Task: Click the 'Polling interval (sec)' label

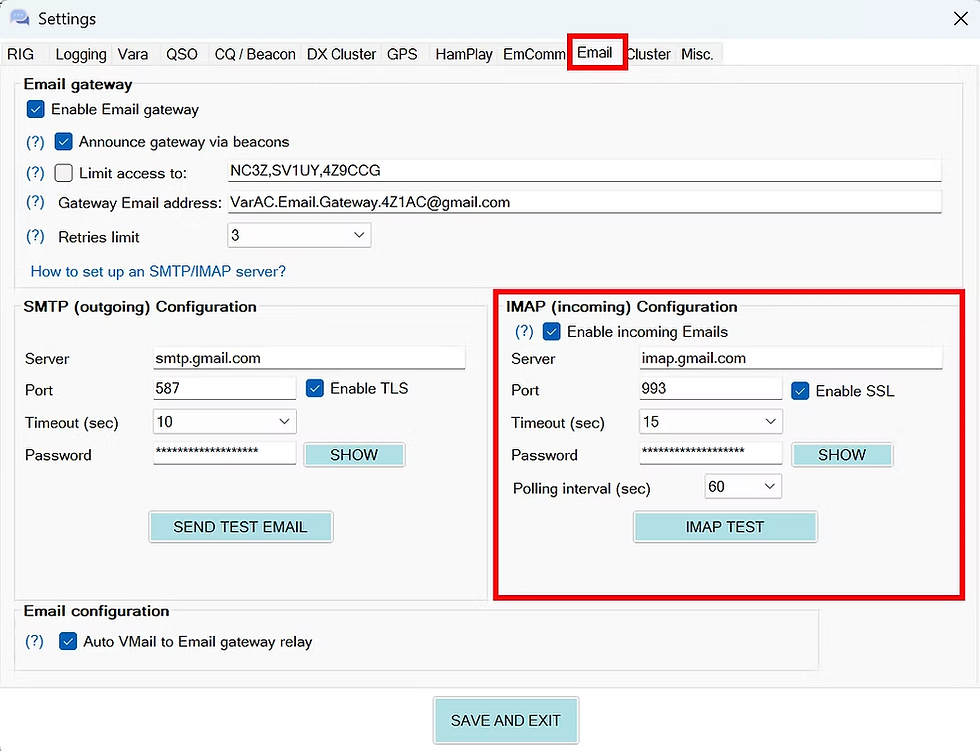Action: pyautogui.click(x=582, y=489)
